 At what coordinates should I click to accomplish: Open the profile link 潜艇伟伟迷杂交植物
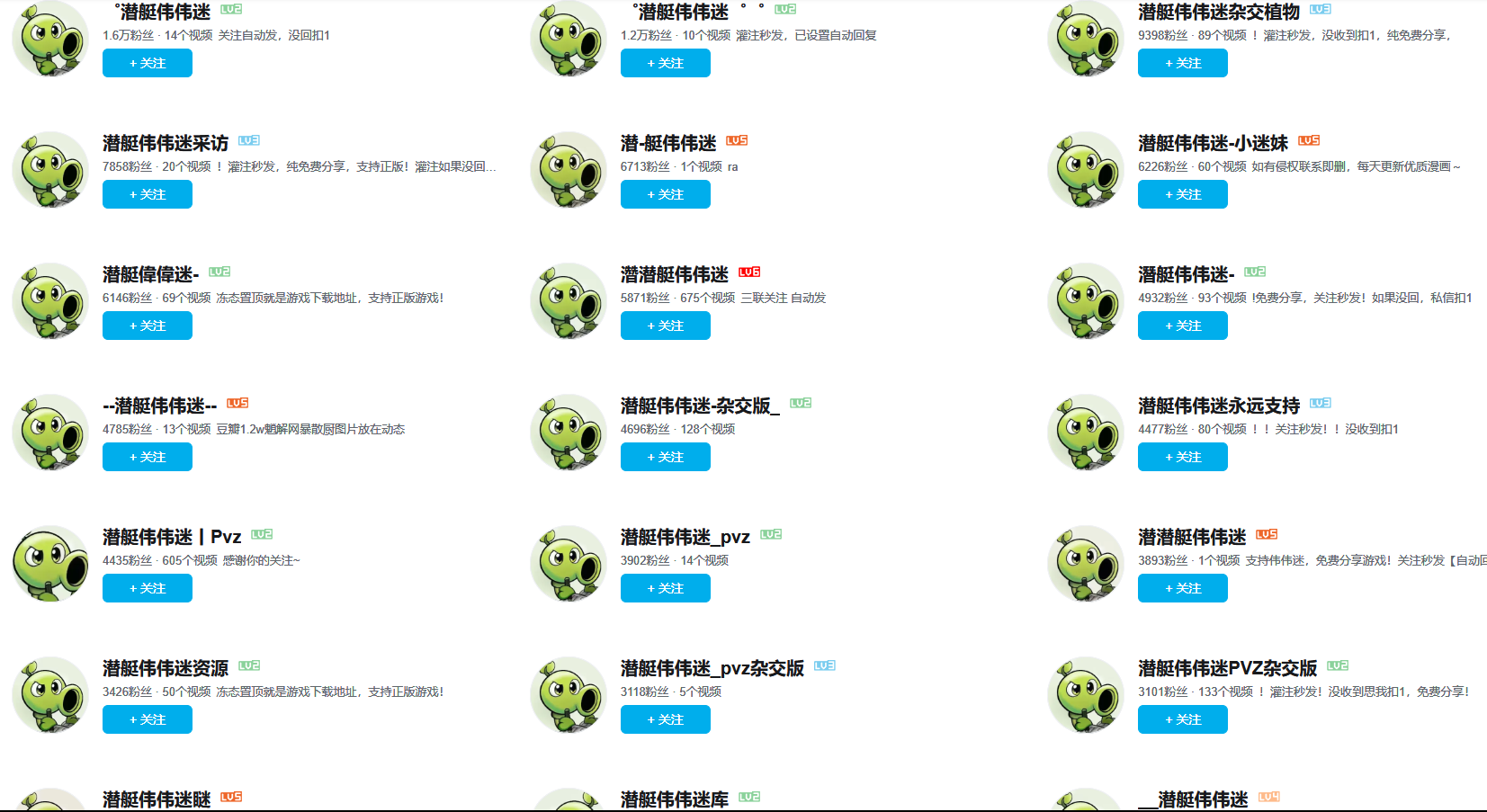click(x=1219, y=12)
